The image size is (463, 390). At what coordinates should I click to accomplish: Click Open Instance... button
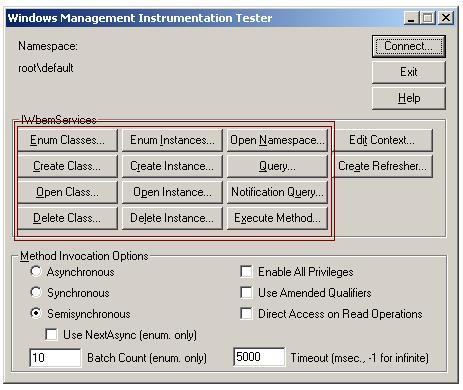172,192
